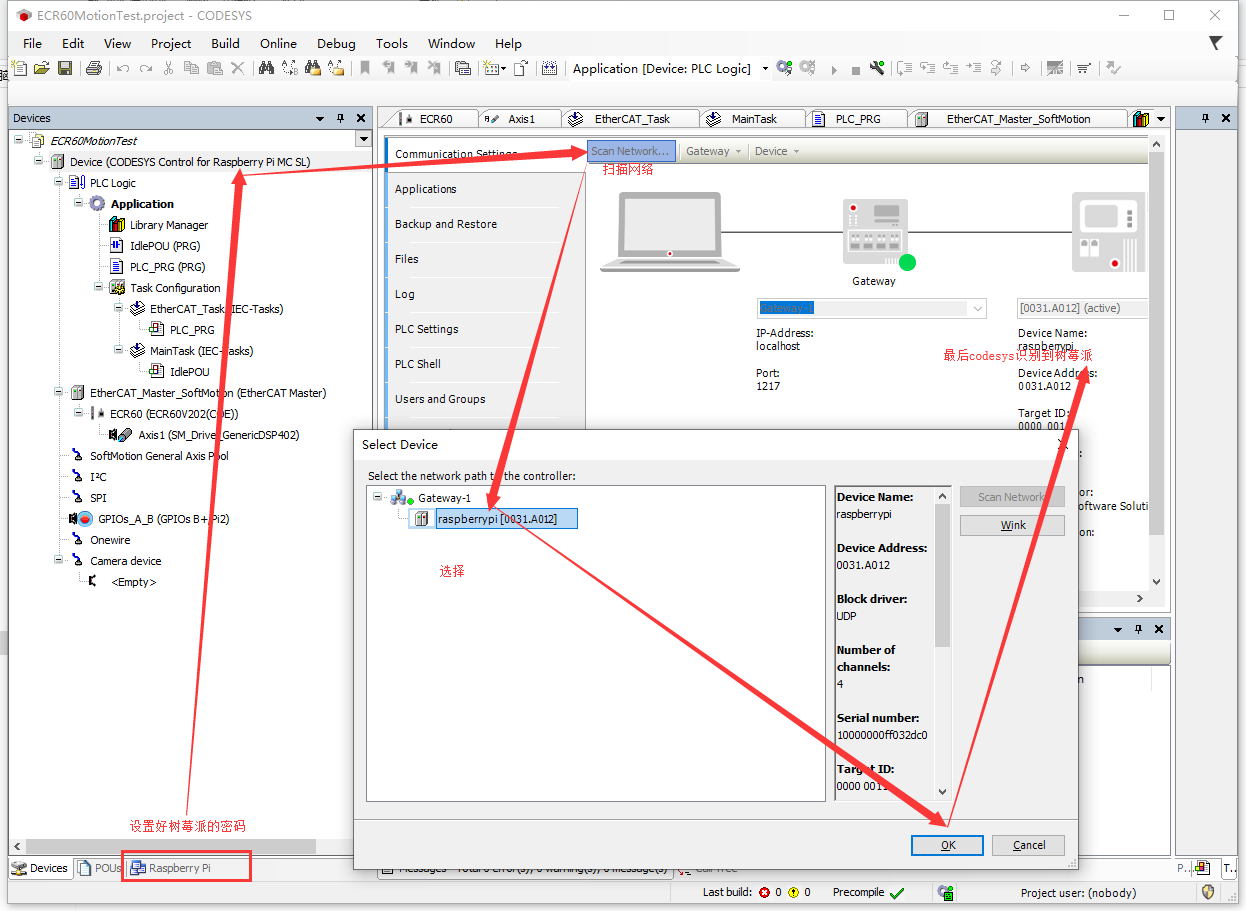The width and height of the screenshot is (1246, 911).
Task: Click the Redo arrow in the toolbar
Action: coord(146,68)
